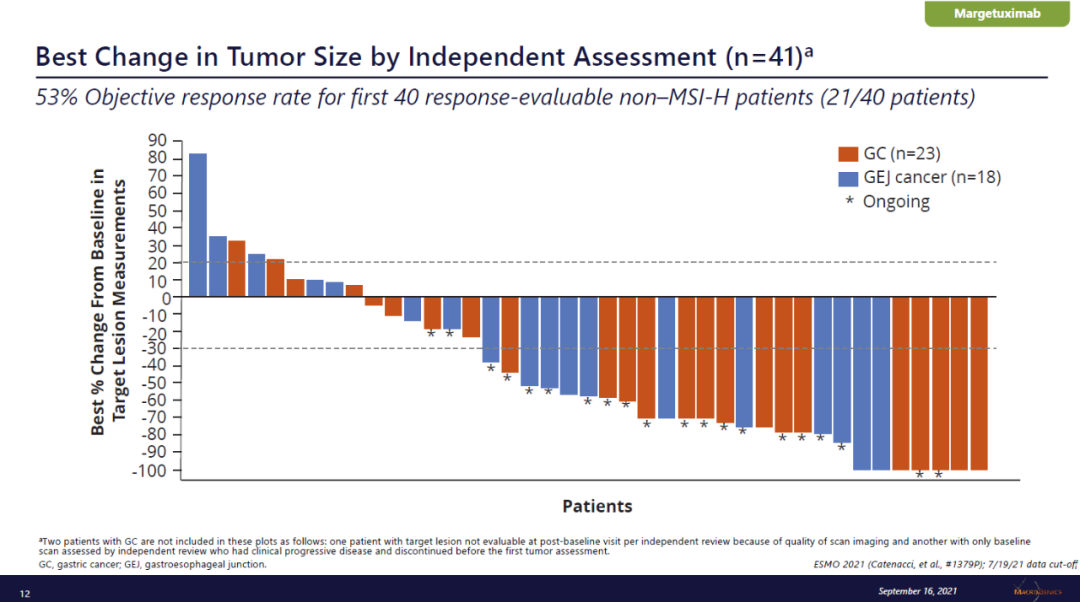Click the 'ESMO 2021 (Catenacci, et al.' citation
This screenshot has width=1080, height=602.
point(945,564)
